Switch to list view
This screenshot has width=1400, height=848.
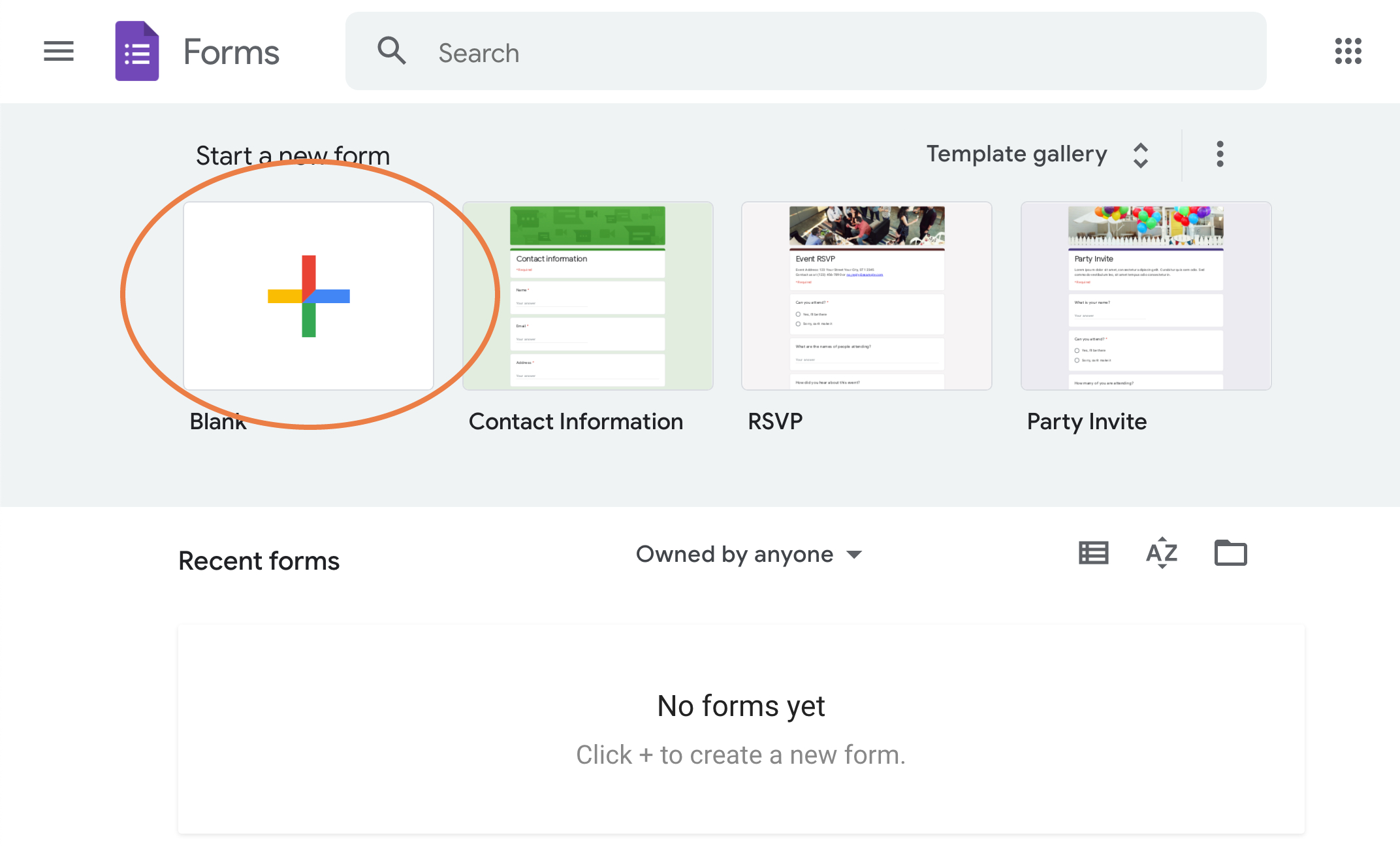pyautogui.click(x=1094, y=553)
